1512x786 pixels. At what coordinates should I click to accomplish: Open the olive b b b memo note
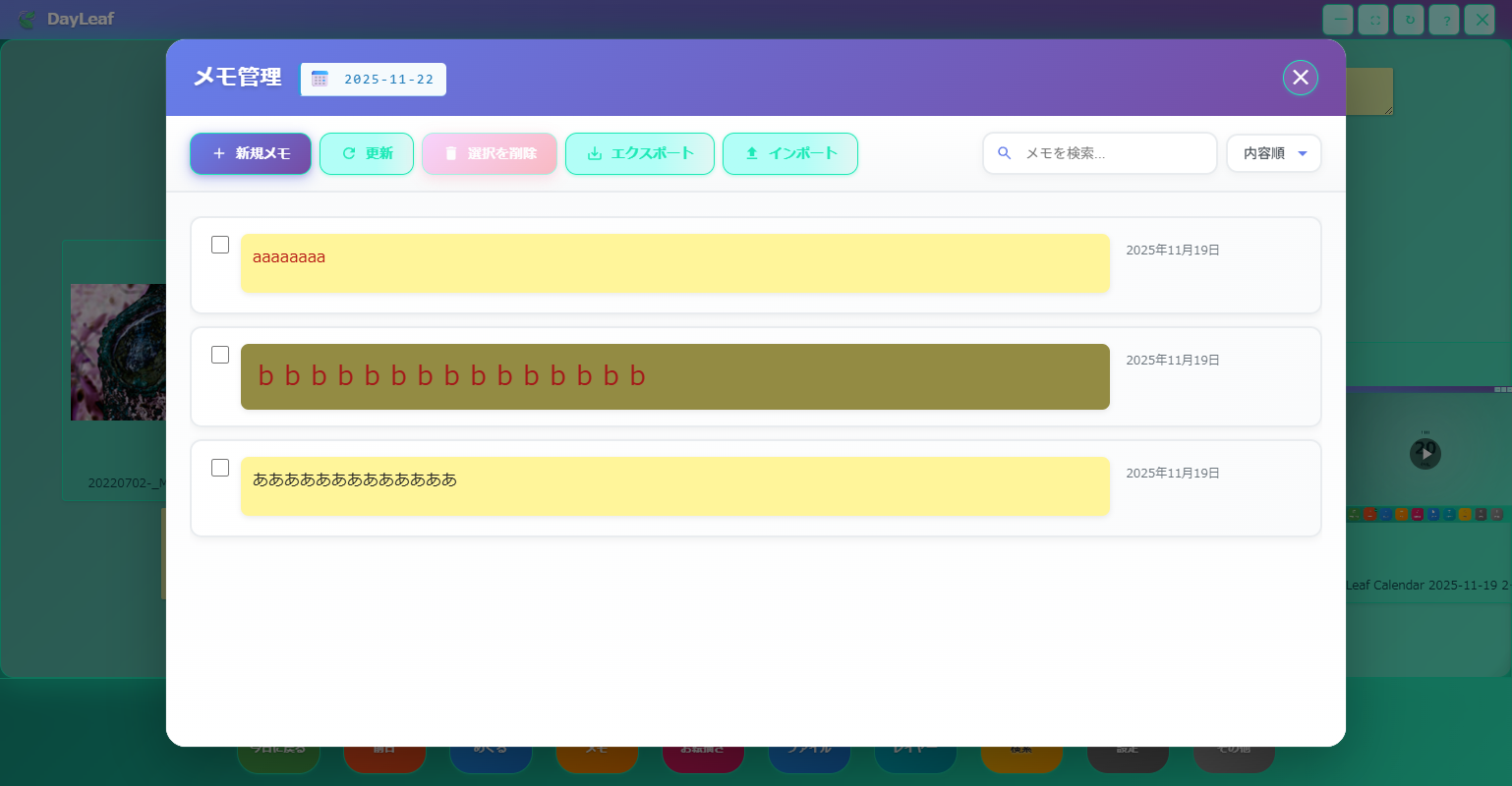[674, 376]
